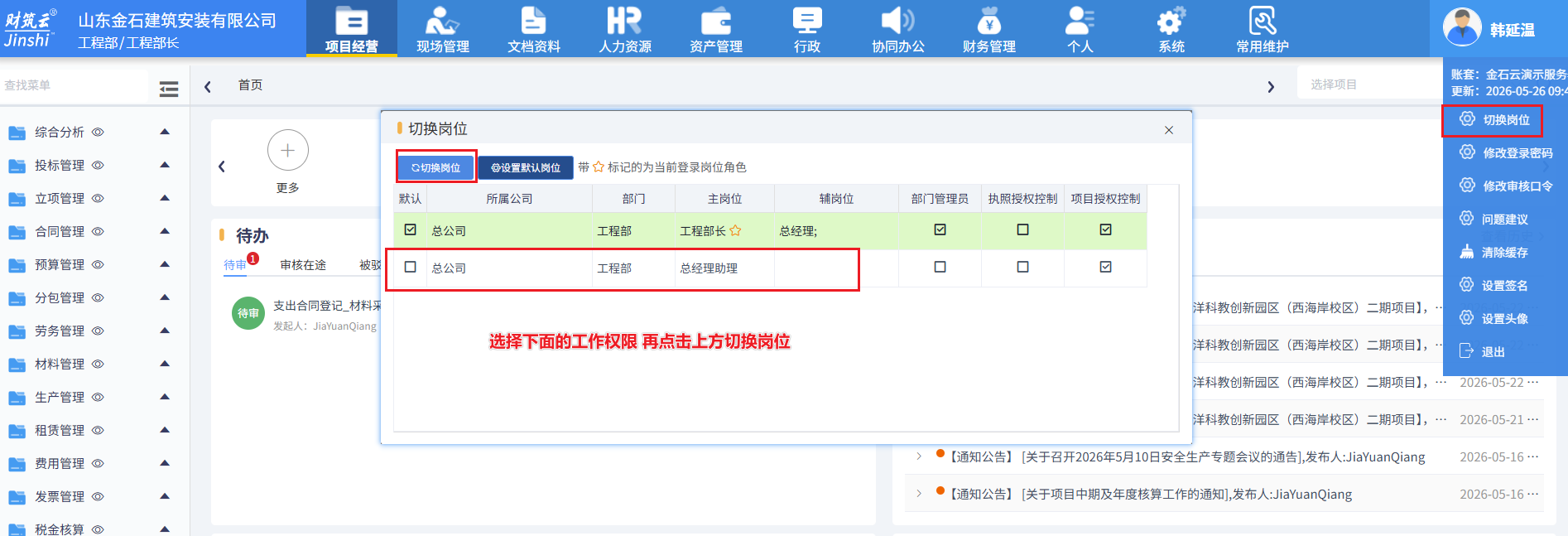Toggle 执照授权控制 checkbox in 工程部长 row

point(1022,229)
